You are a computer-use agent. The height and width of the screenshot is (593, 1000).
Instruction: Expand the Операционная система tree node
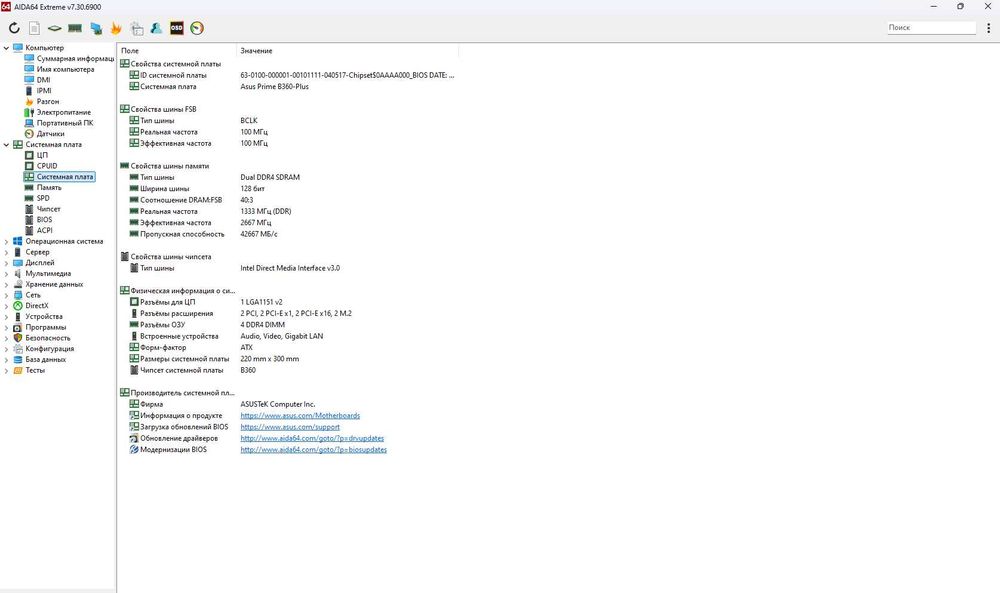[x=6, y=242]
